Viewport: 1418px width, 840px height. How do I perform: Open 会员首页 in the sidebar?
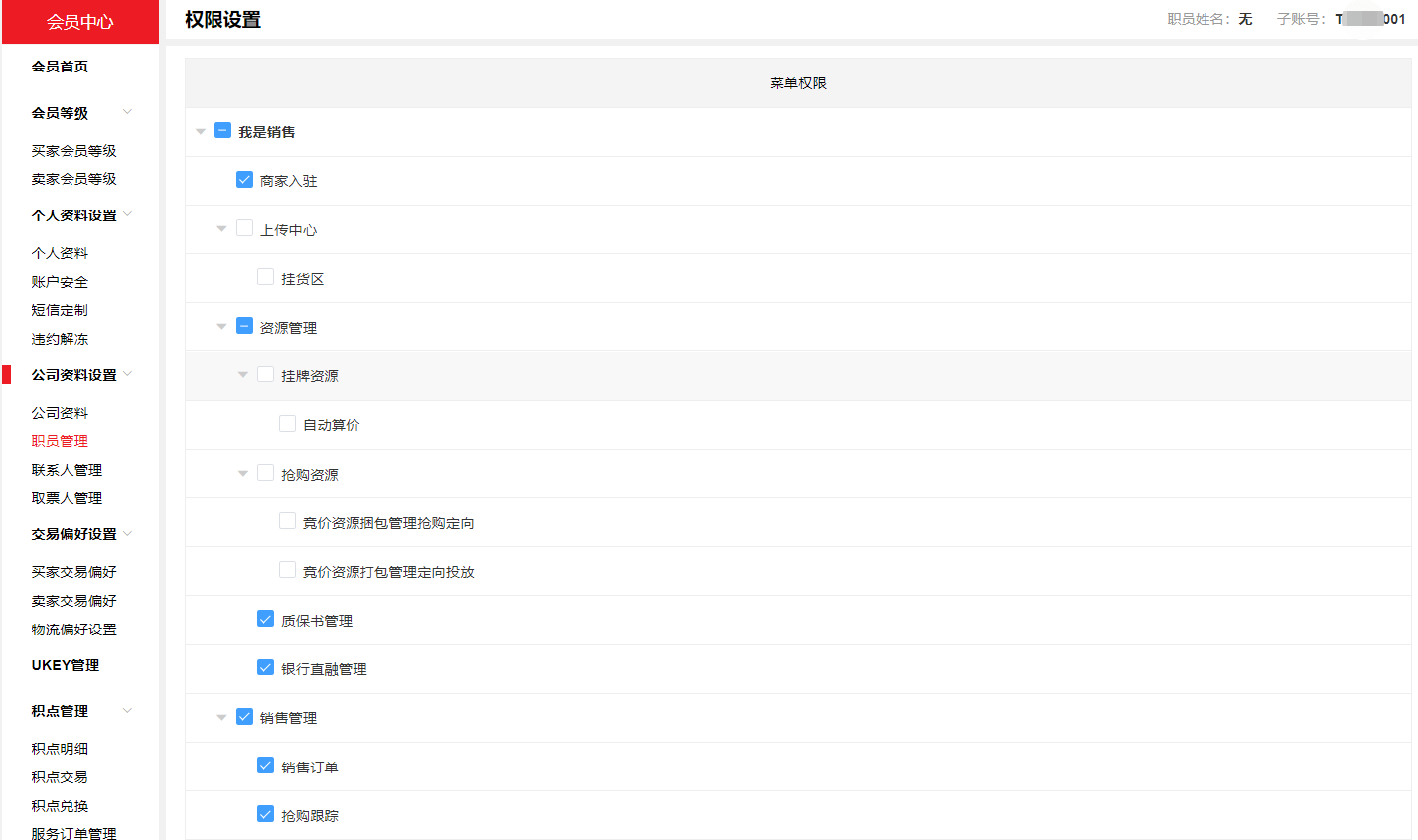pyautogui.click(x=60, y=67)
